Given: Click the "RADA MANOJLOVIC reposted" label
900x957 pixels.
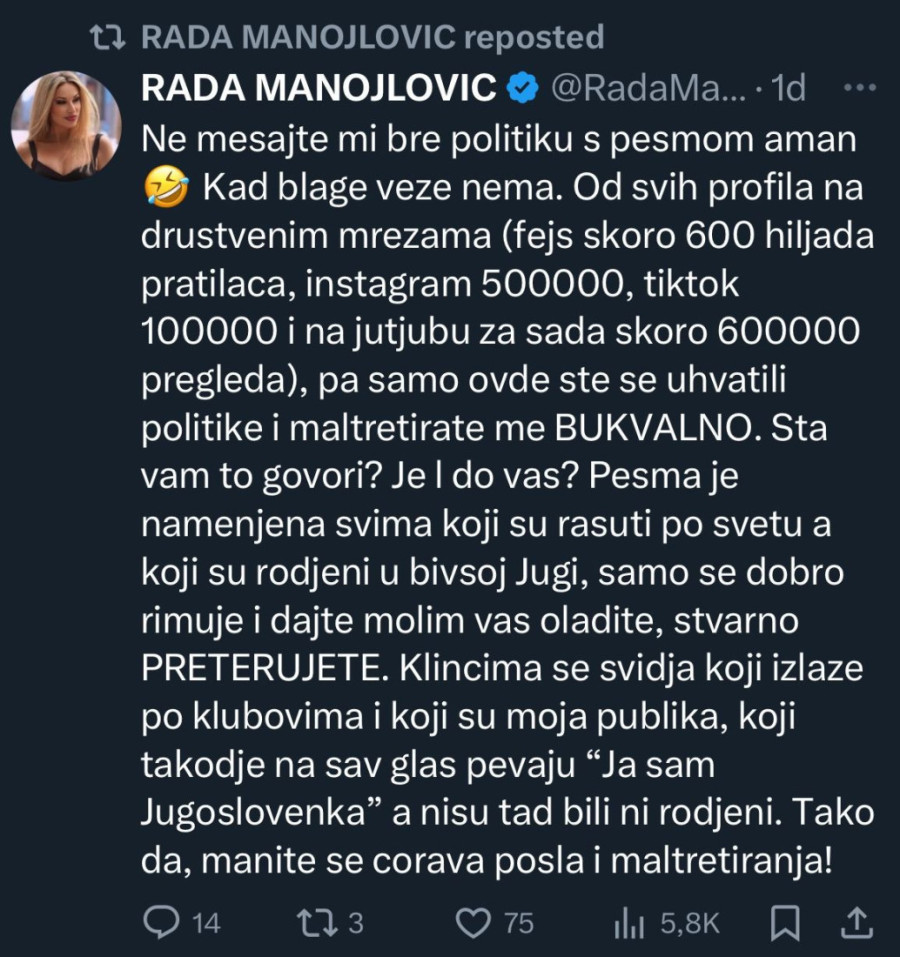Looking at the screenshot, I should click(373, 38).
